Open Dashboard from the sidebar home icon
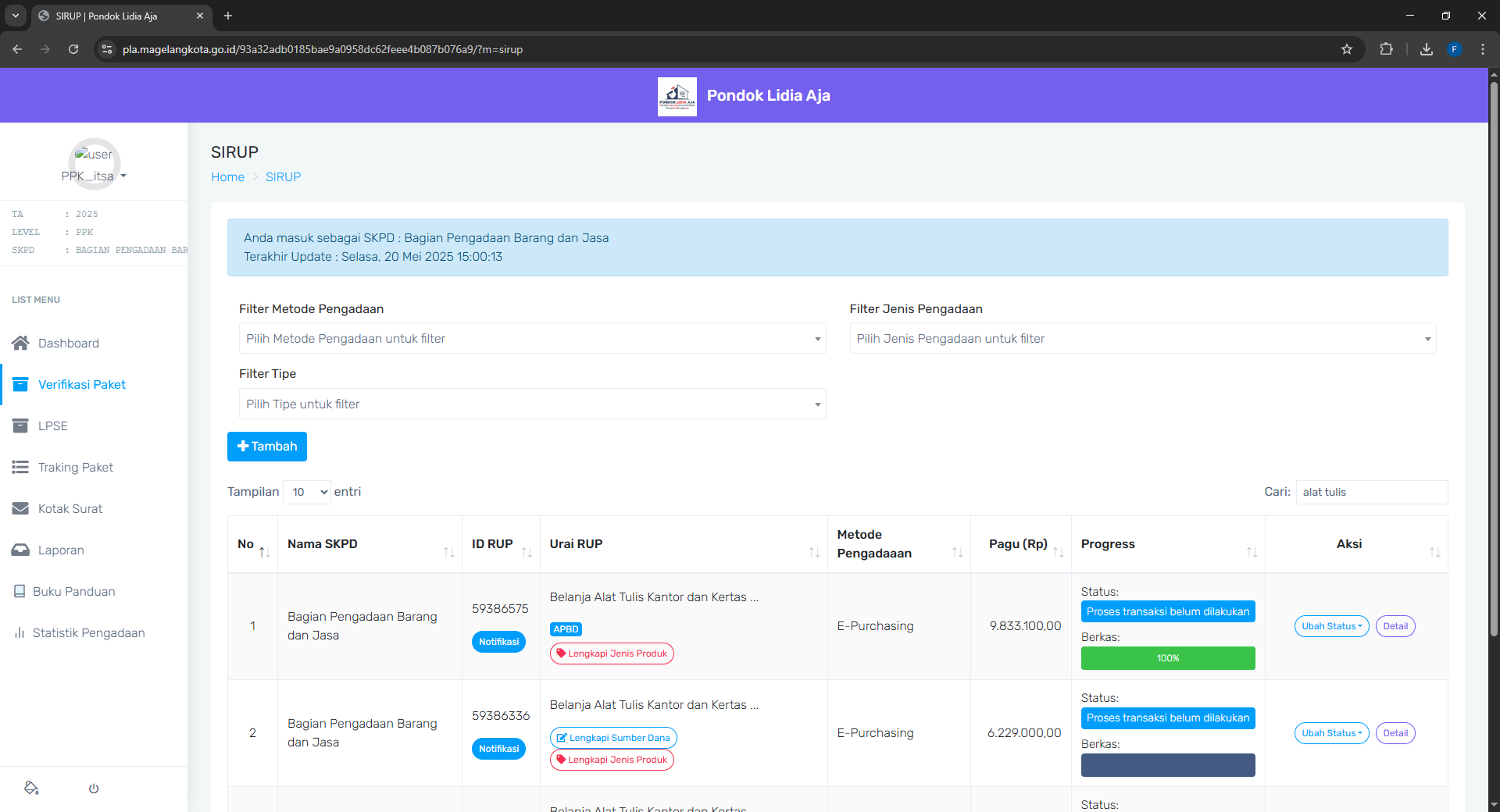 (x=21, y=343)
